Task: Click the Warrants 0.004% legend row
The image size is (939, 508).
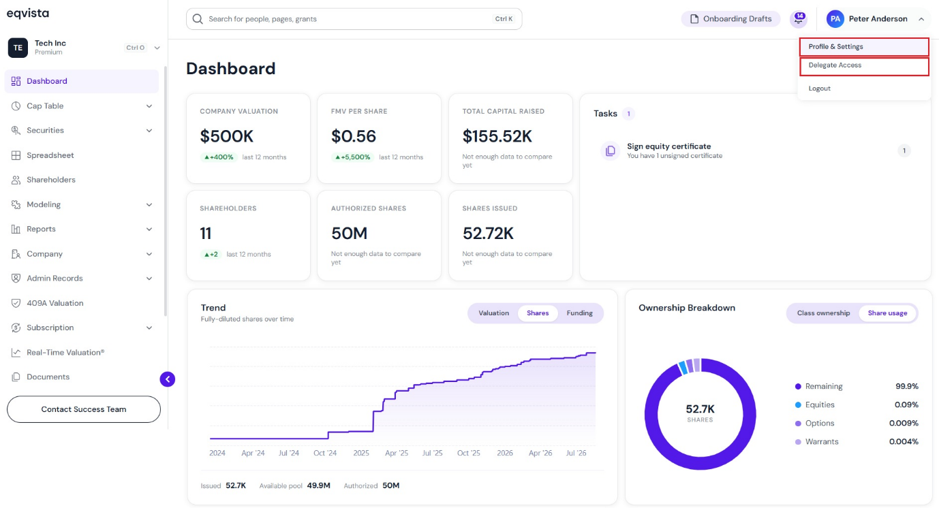Action: click(x=856, y=442)
